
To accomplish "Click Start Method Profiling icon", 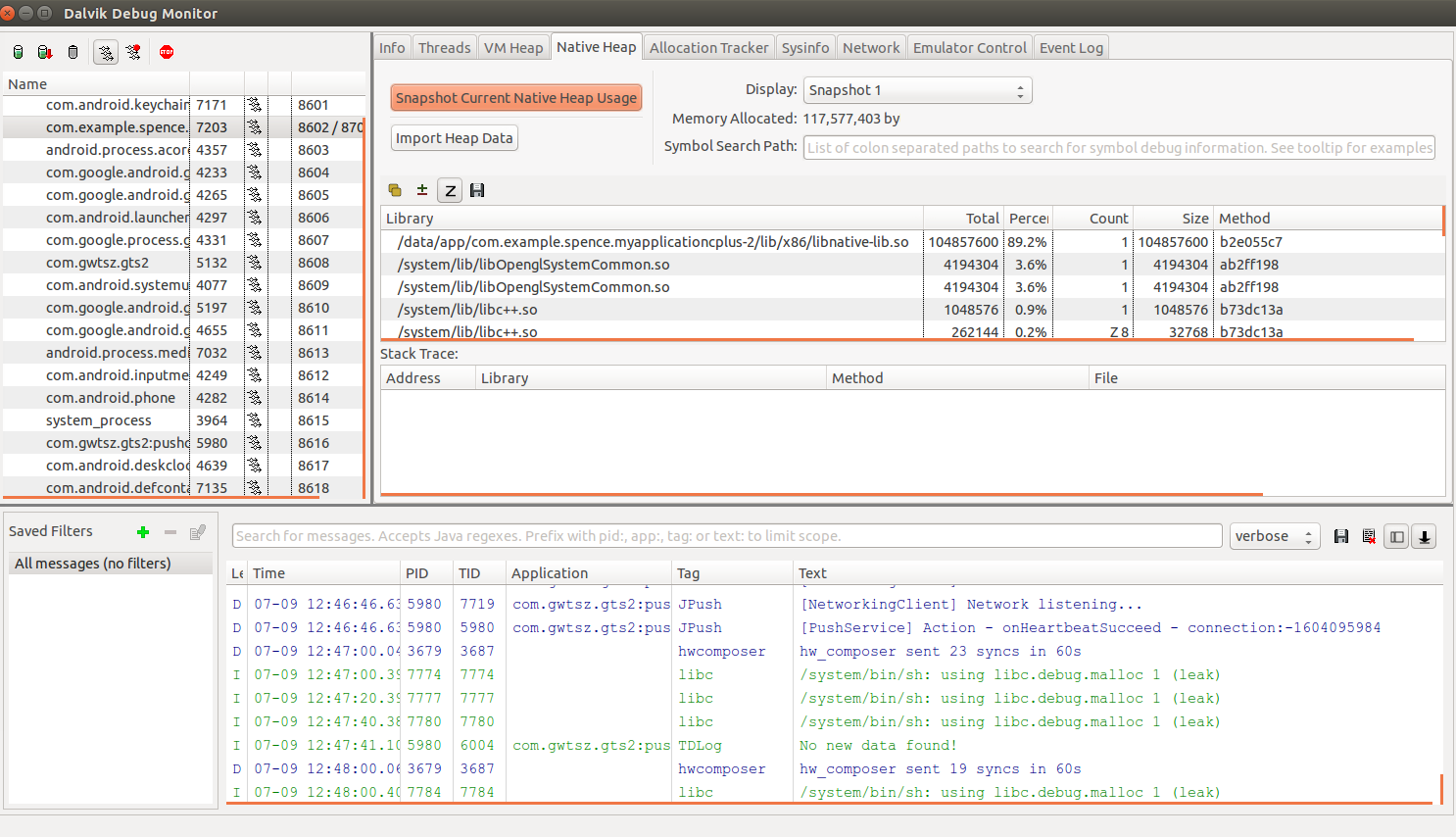I will click(133, 52).
